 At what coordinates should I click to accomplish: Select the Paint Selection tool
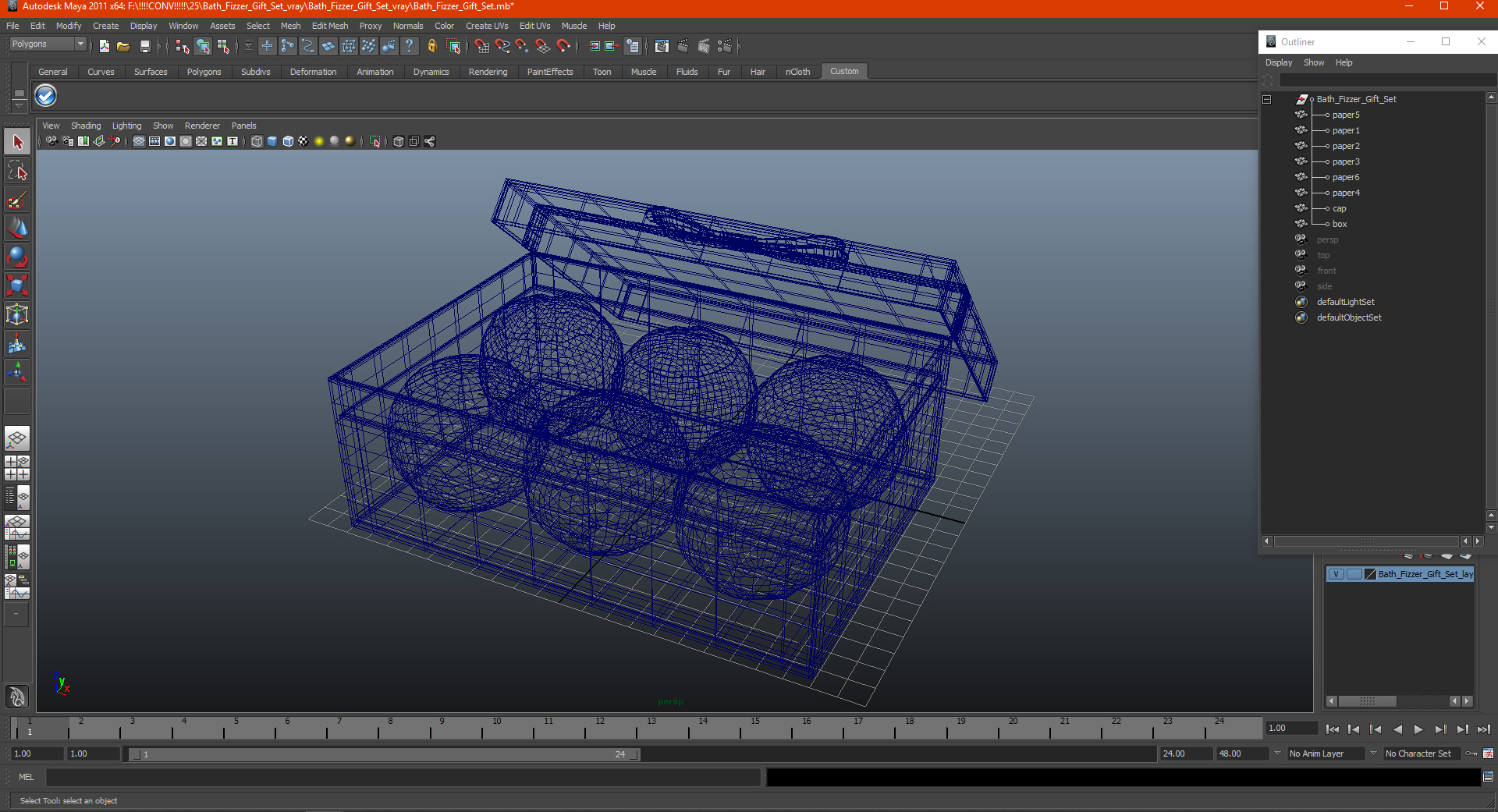[x=17, y=200]
